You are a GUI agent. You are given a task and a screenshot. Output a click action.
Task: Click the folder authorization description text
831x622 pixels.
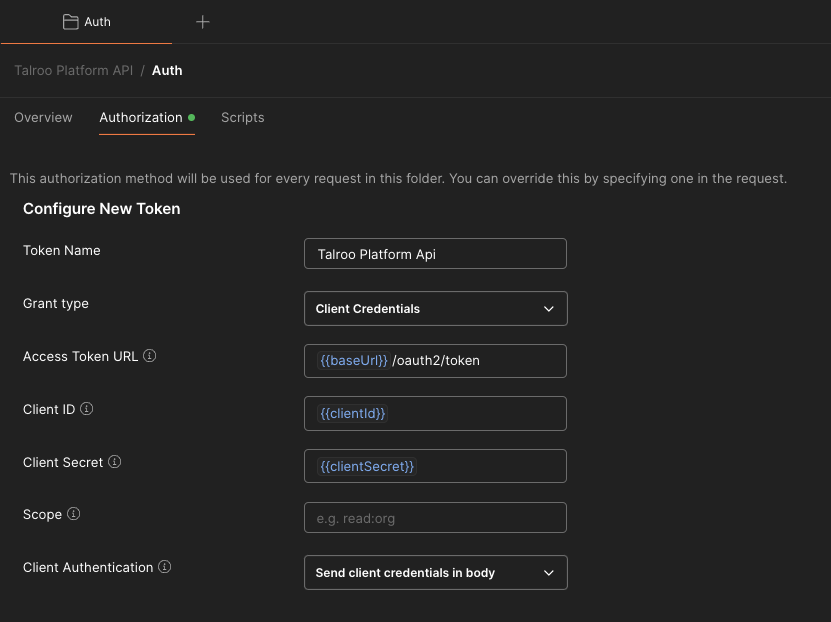[x=399, y=179]
